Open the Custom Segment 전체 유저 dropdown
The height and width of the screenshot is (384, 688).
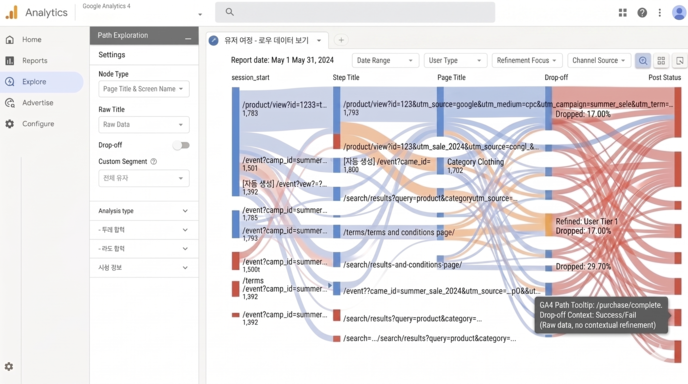click(x=144, y=178)
